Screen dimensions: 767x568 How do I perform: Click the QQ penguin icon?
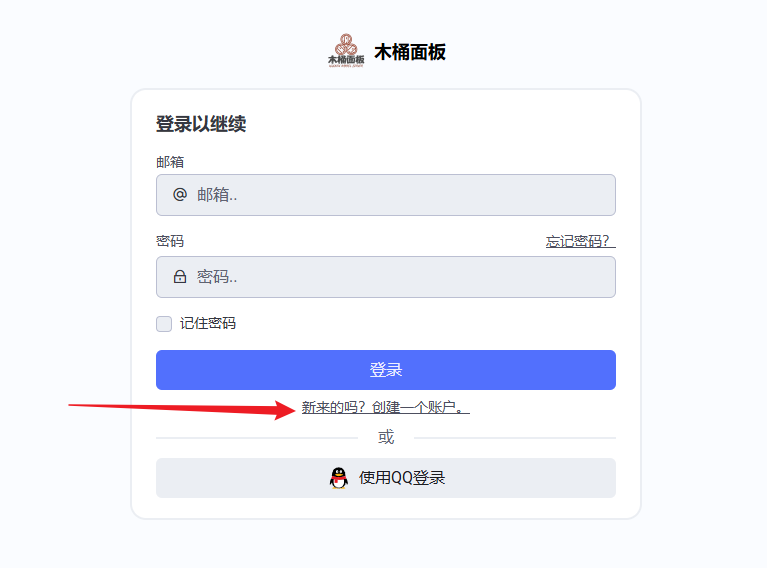click(x=338, y=478)
